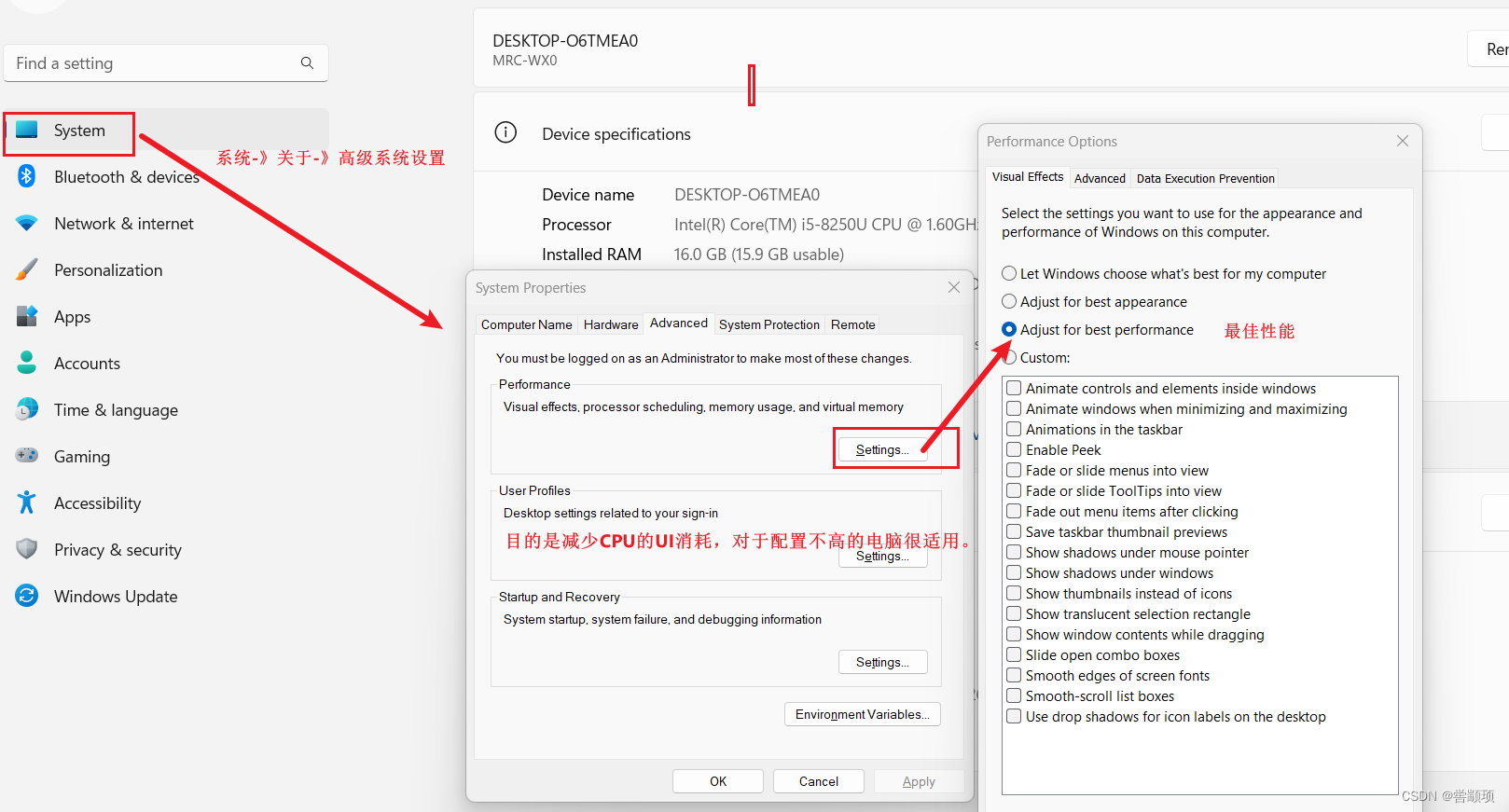1509x812 pixels.
Task: Focus the Find a setting search box
Action: click(x=166, y=62)
